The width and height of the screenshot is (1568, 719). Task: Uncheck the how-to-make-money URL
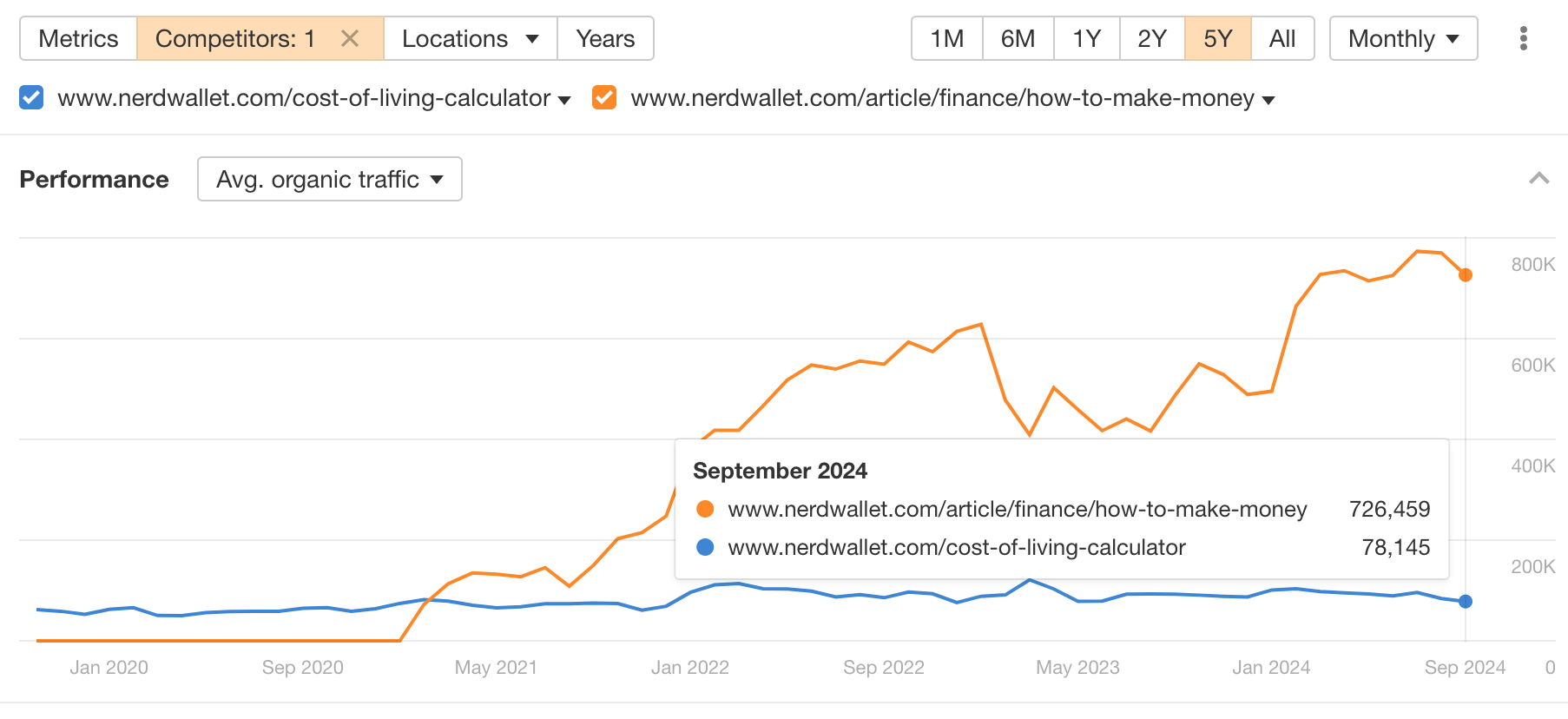pos(603,97)
